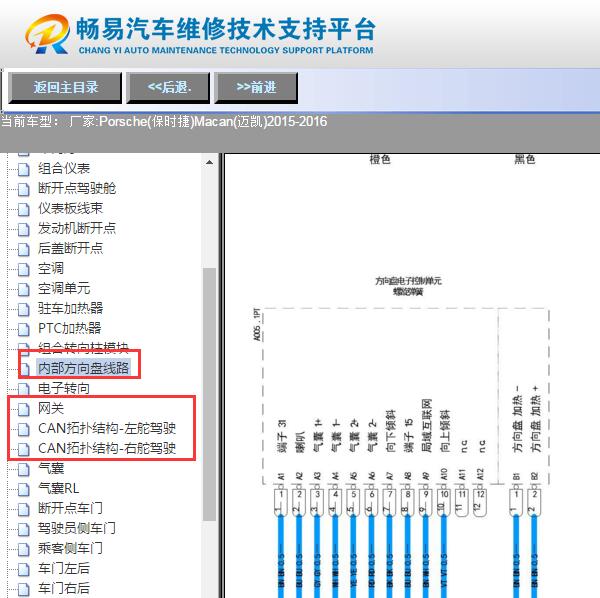Click the 方向盘电子控制单元 diagram title

pos(408,281)
